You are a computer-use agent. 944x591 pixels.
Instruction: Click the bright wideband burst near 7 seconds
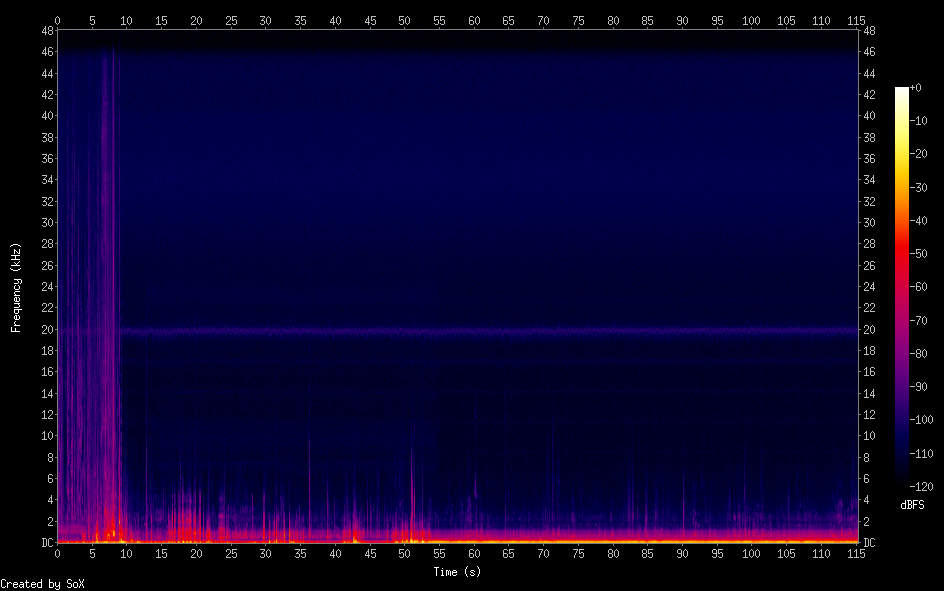click(x=106, y=300)
